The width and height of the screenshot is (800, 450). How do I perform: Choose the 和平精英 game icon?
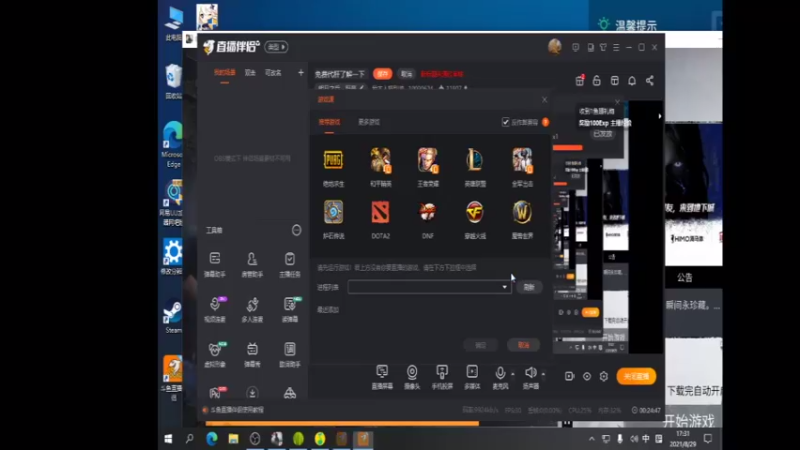381,160
